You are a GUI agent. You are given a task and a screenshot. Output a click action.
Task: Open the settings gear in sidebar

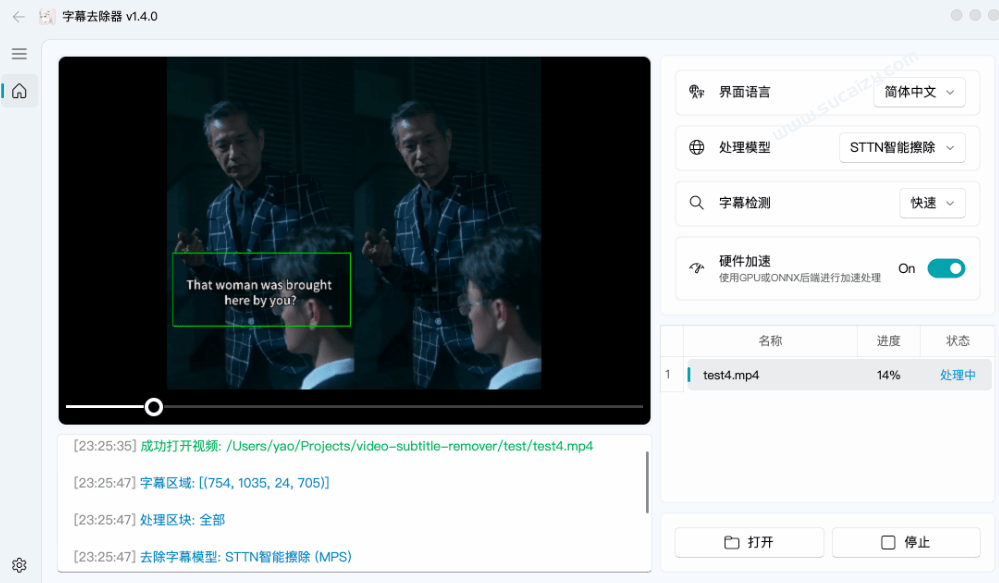tap(19, 565)
